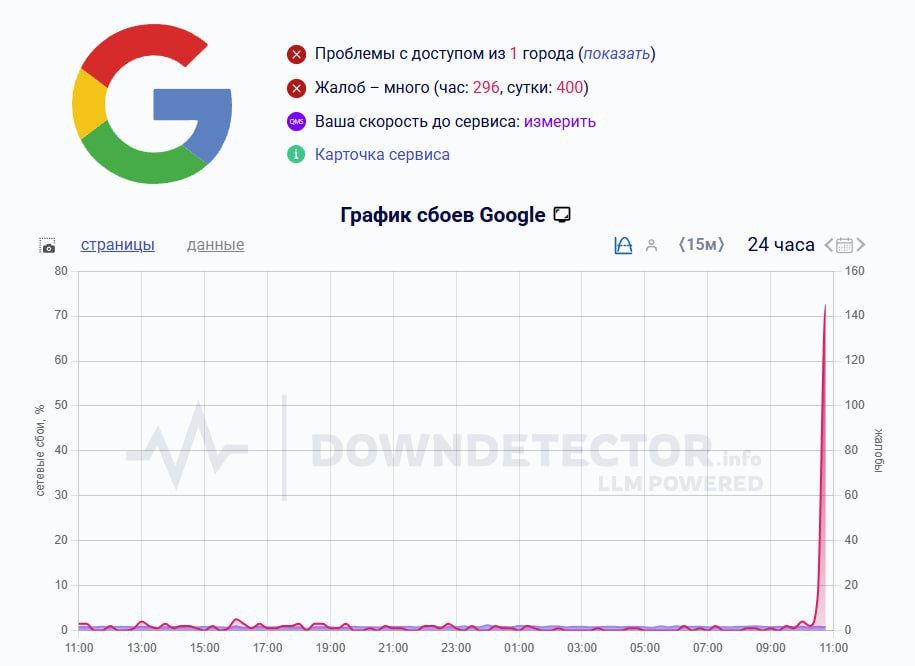The width and height of the screenshot is (915, 666).
Task: Click left chevron before the '15м' interval
Action: 681,245
